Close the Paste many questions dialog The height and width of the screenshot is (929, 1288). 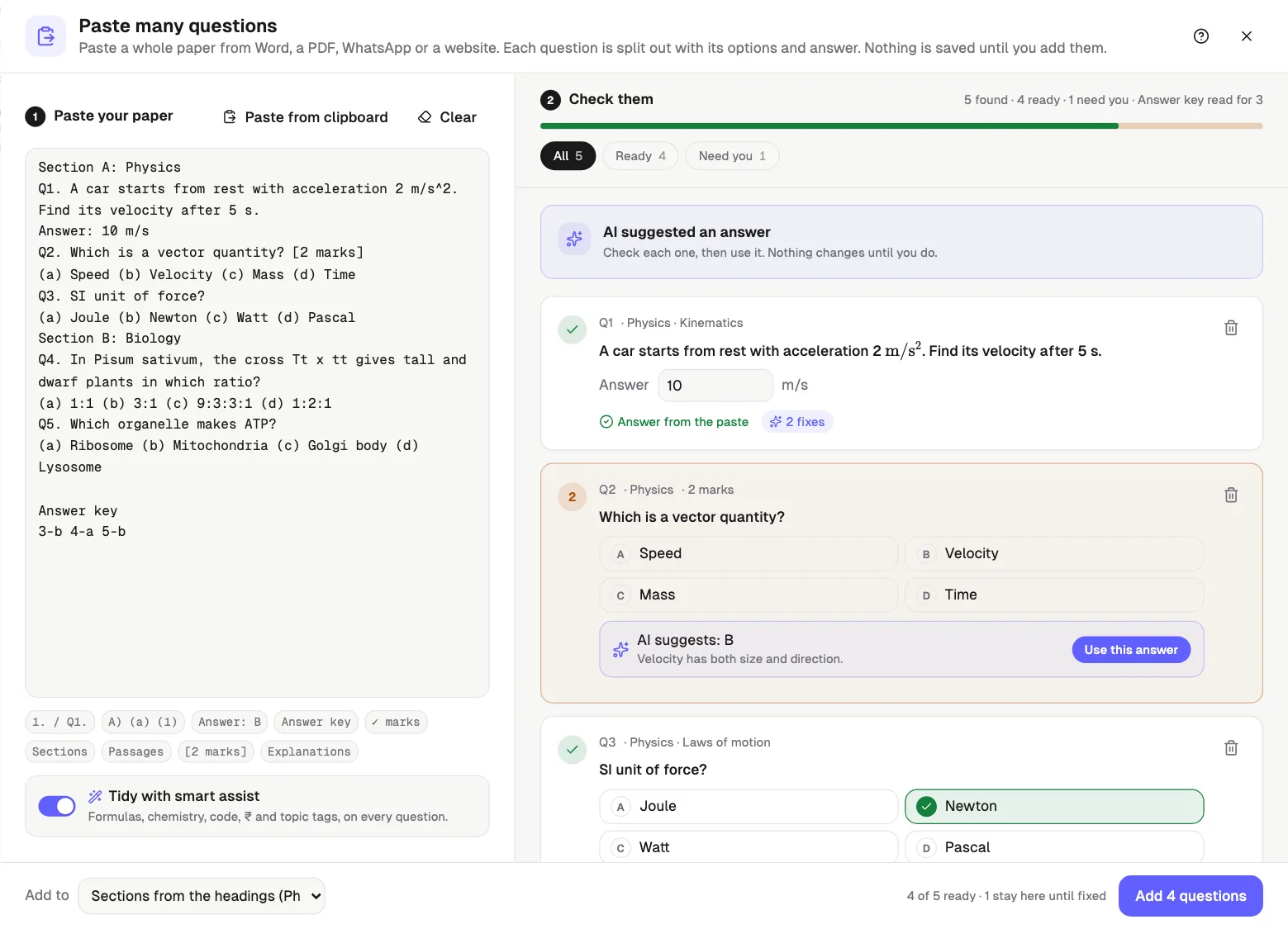point(1247,36)
